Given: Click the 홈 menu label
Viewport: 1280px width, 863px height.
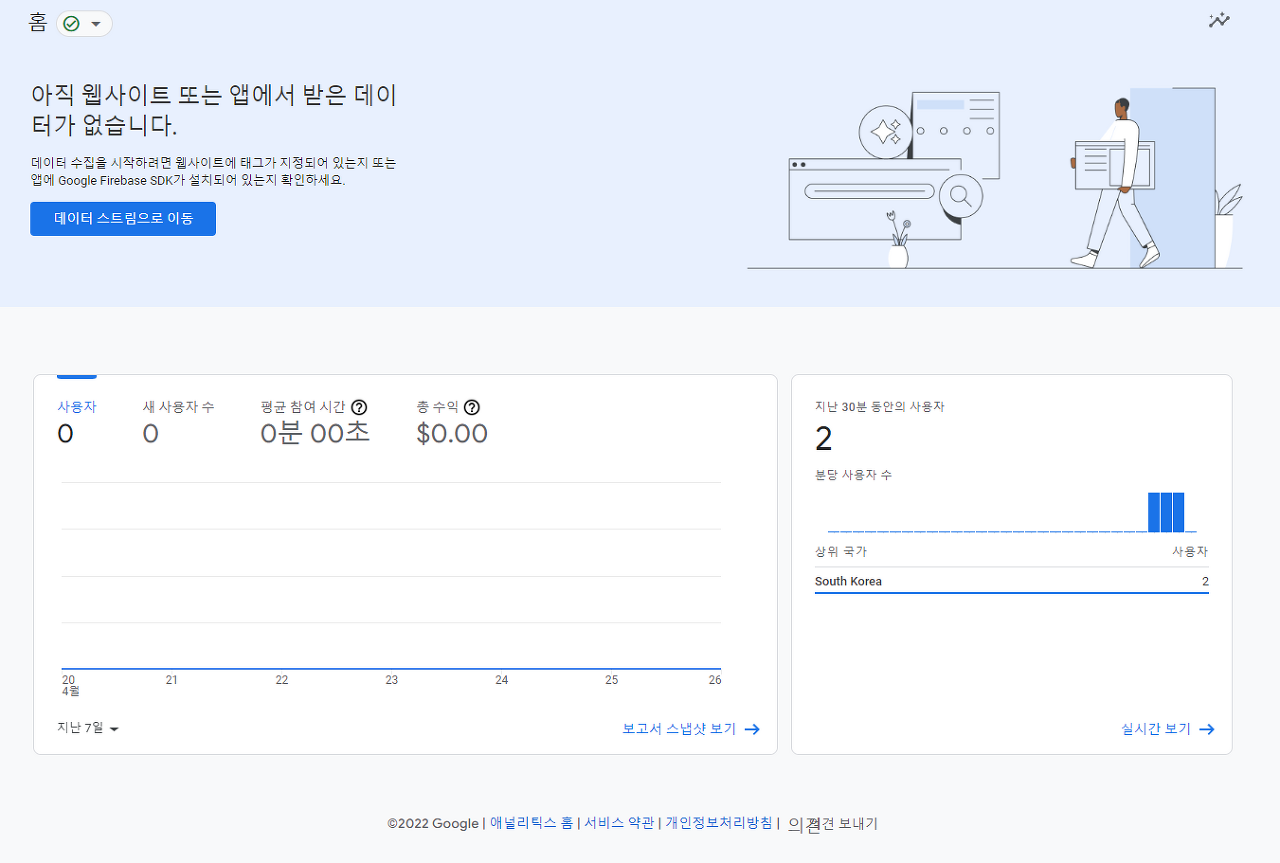Looking at the screenshot, I should click(x=37, y=22).
